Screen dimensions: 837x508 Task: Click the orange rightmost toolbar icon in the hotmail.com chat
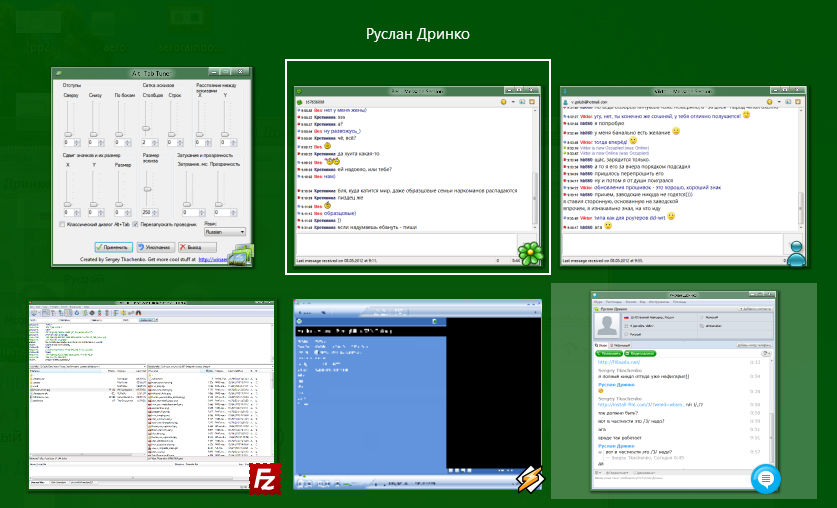[x=797, y=102]
